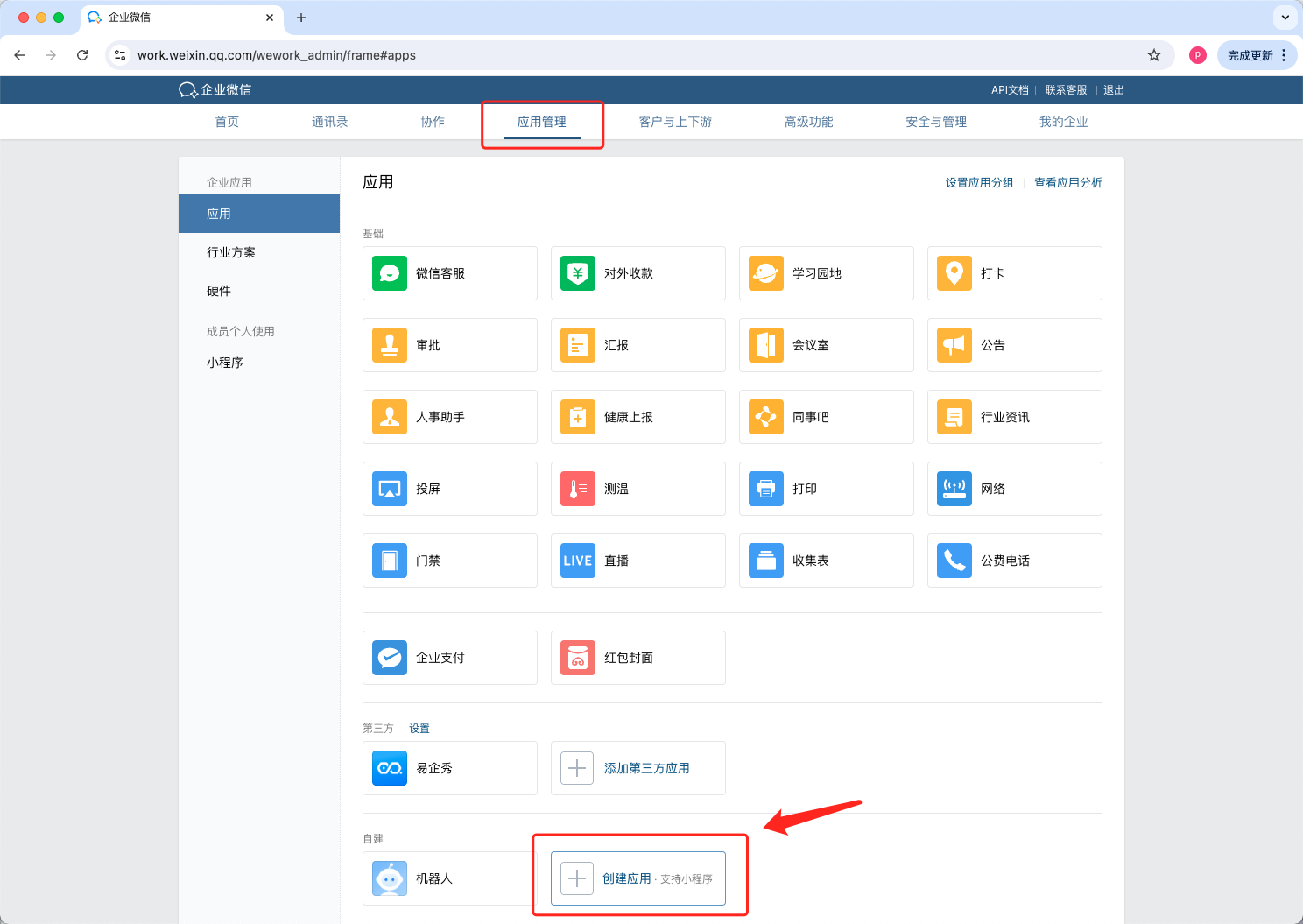The image size is (1303, 924).
Task: Open the API文档 link
Action: (1010, 90)
